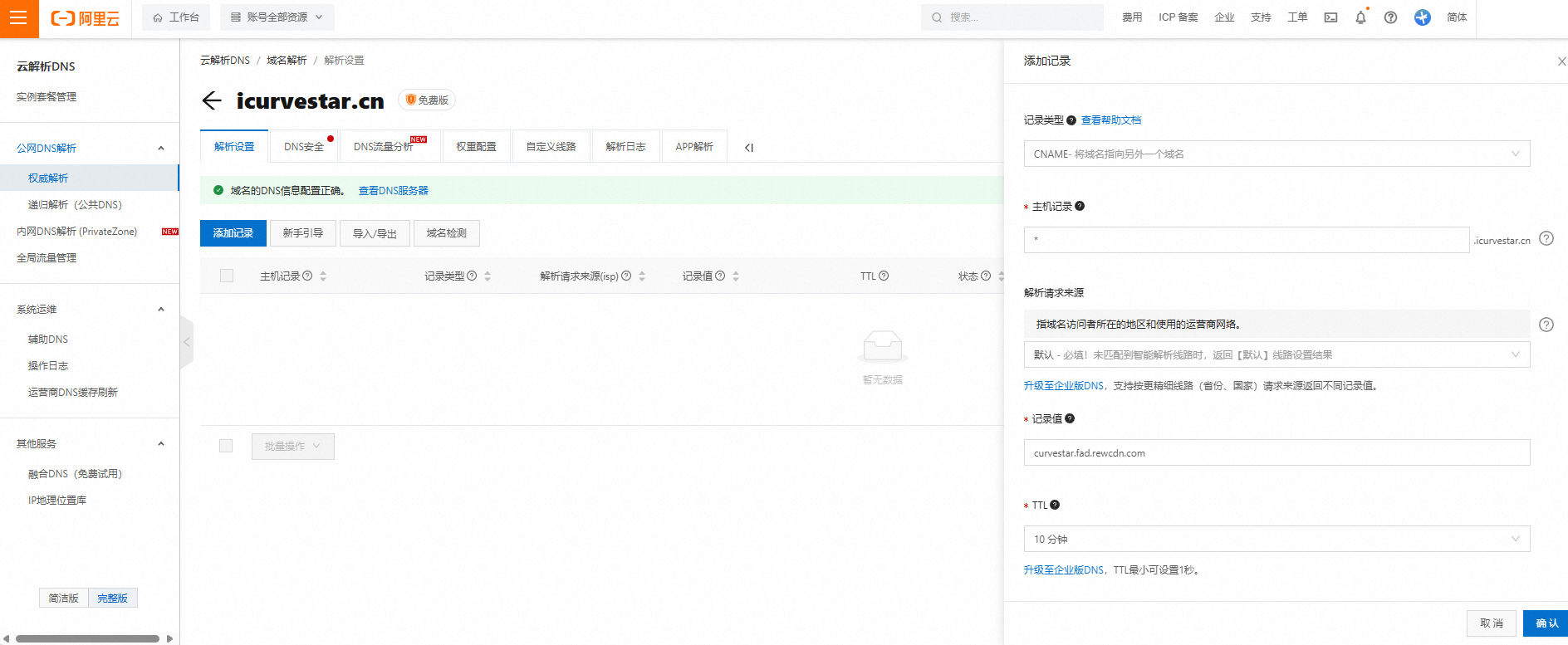The width and height of the screenshot is (1568, 645).
Task: Open Cloud Shell terminal icon
Action: click(1330, 17)
